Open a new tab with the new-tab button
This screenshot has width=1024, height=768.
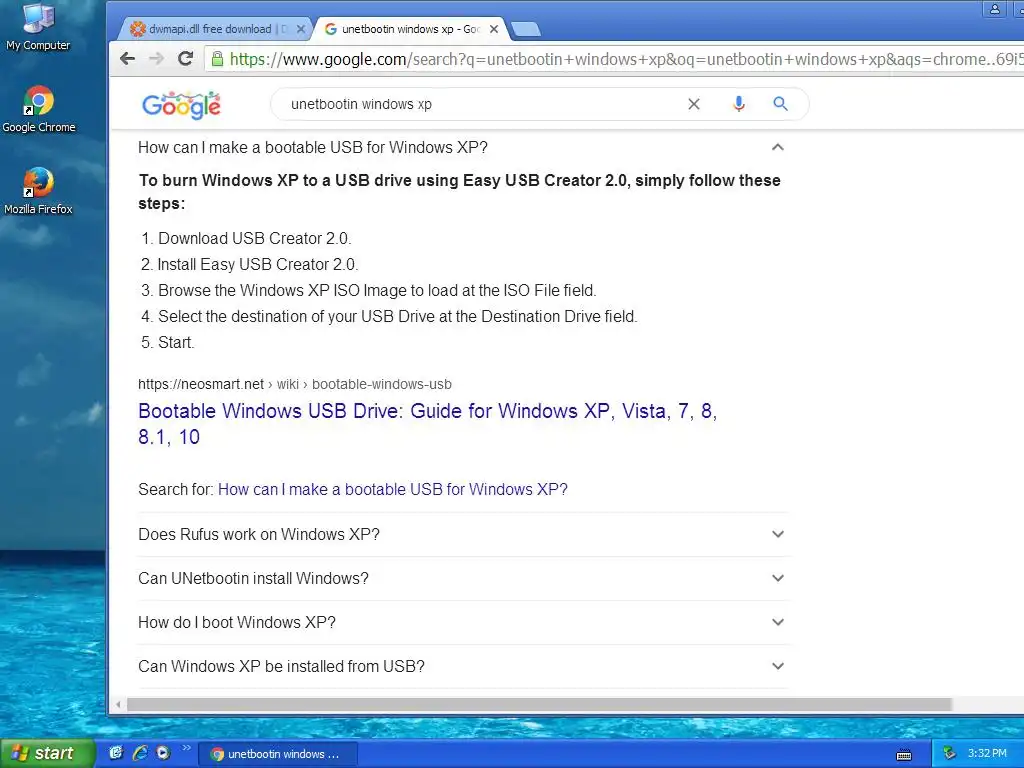coord(526,29)
